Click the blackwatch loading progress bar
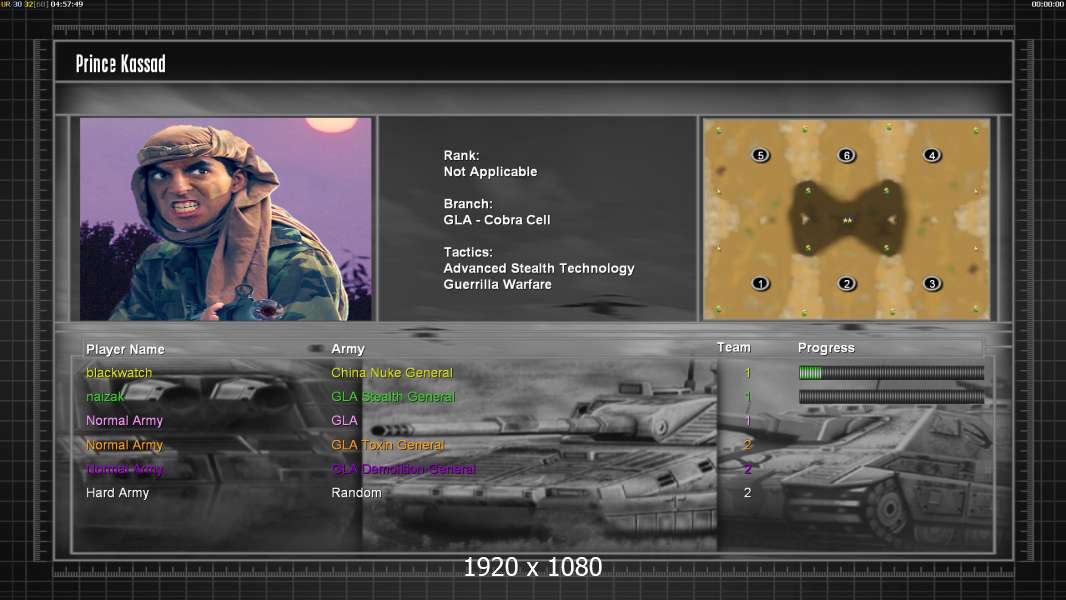 891,372
